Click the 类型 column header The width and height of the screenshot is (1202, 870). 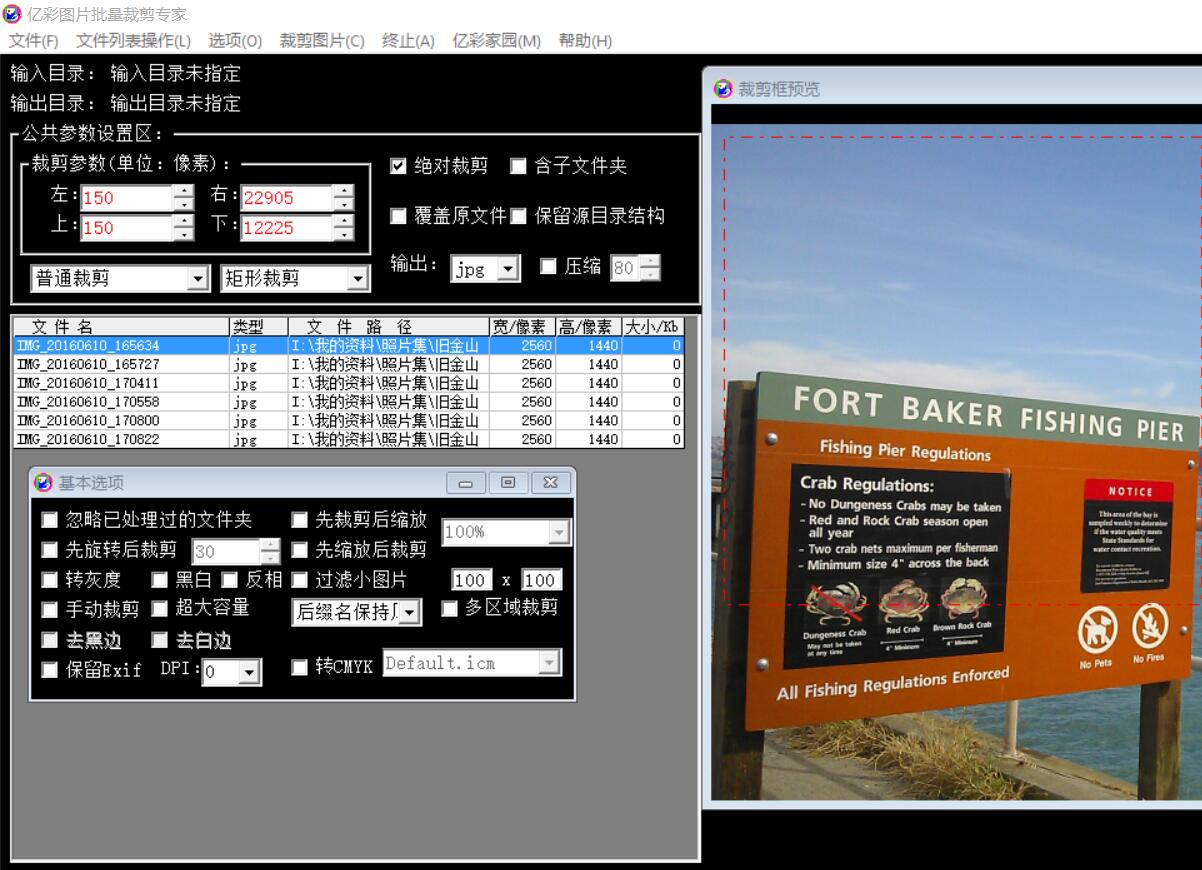point(259,327)
